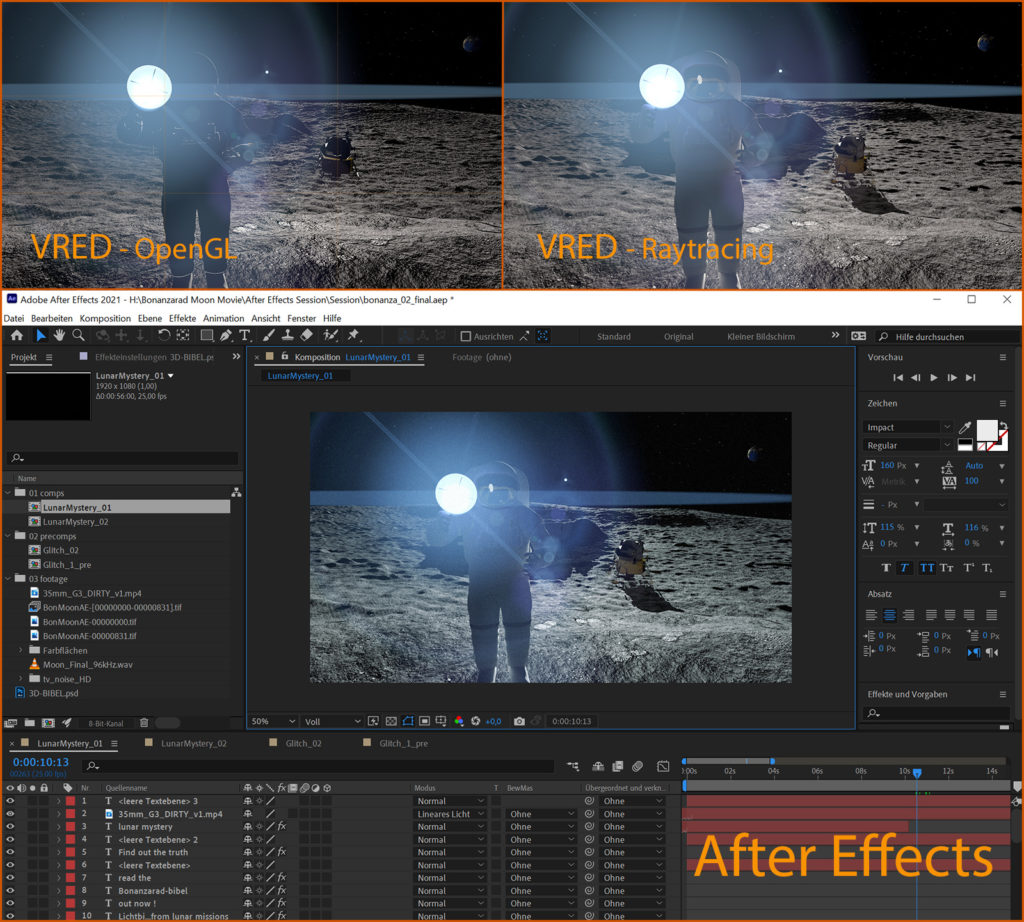Screen dimensions: 1024x922
Task: Switch to the LunarMystery_02 timeline tab
Action: pos(193,743)
